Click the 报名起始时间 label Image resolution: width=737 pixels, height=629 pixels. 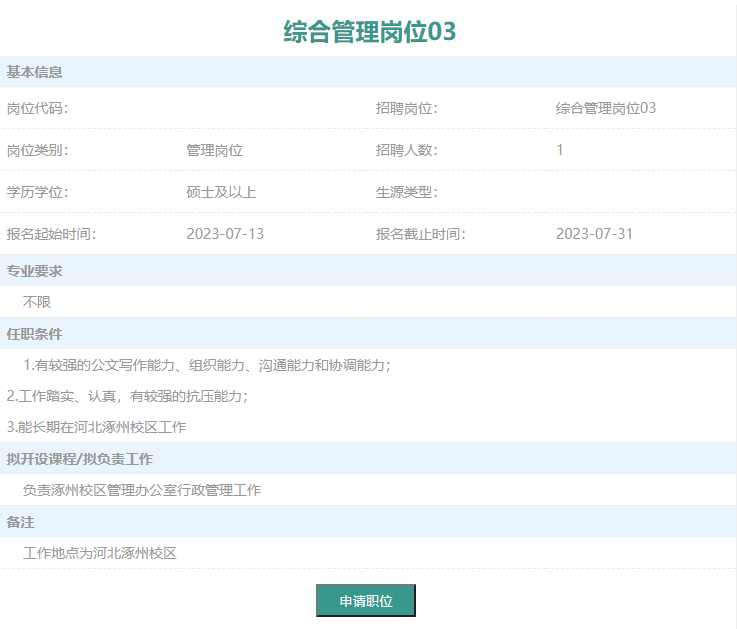point(51,234)
